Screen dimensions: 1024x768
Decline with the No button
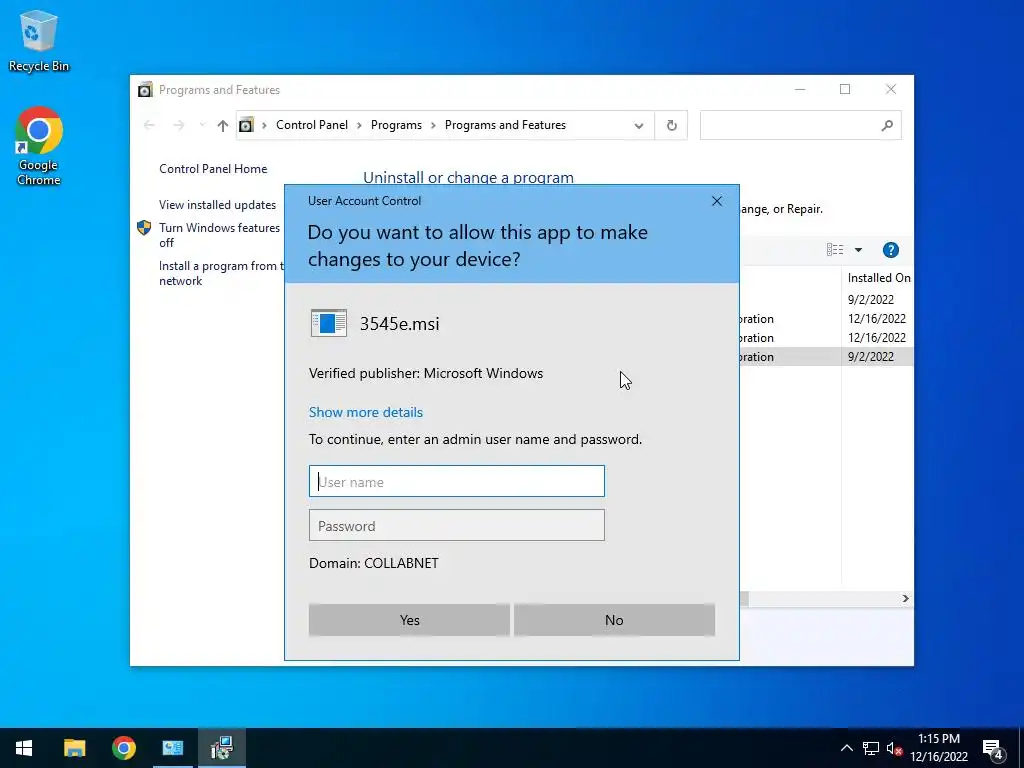[614, 620]
